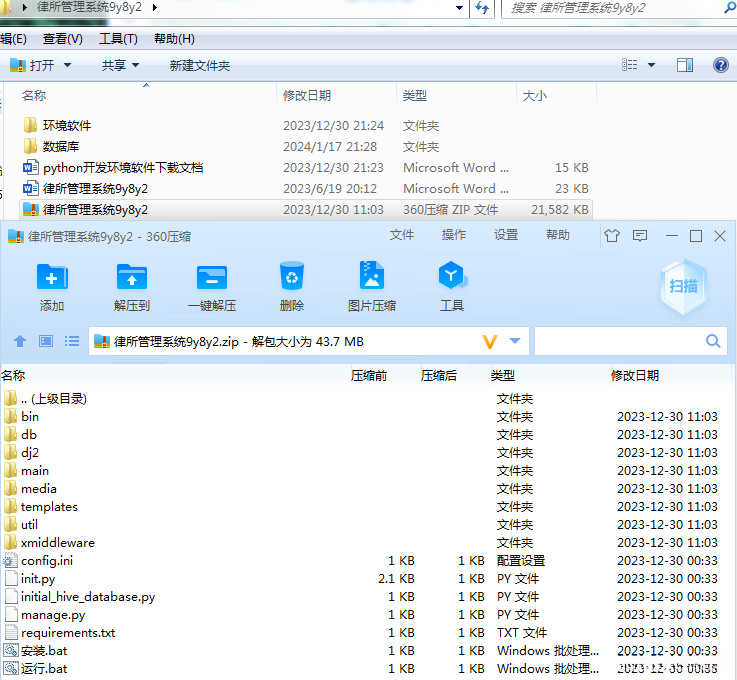Go up one level with the up arrow icon
737x680 pixels.
coord(20,341)
